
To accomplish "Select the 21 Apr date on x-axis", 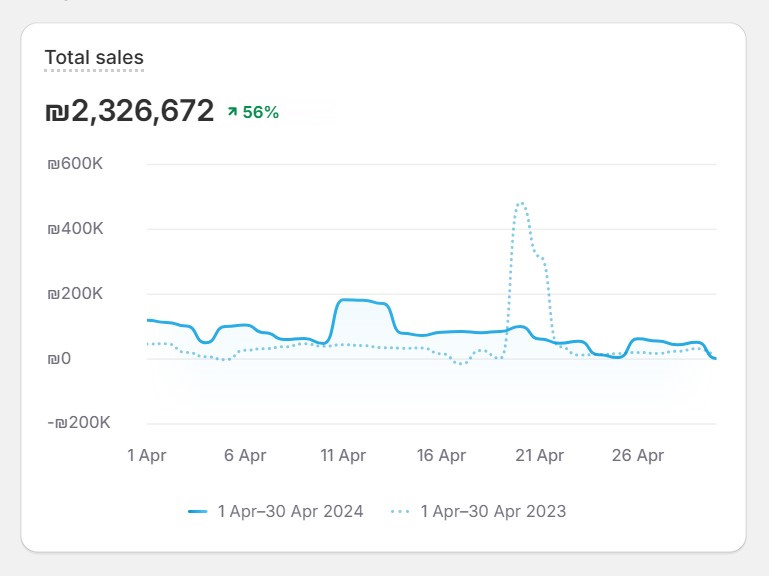I will [x=539, y=455].
